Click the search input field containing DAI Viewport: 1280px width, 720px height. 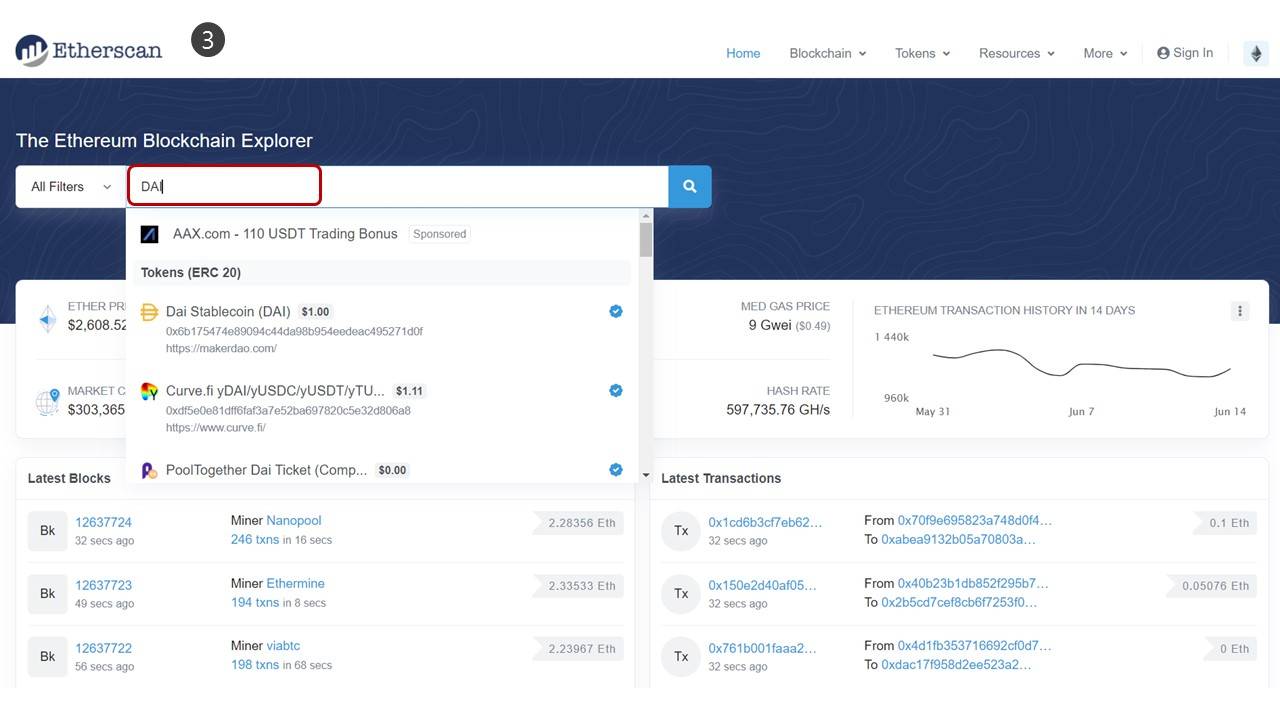point(400,187)
